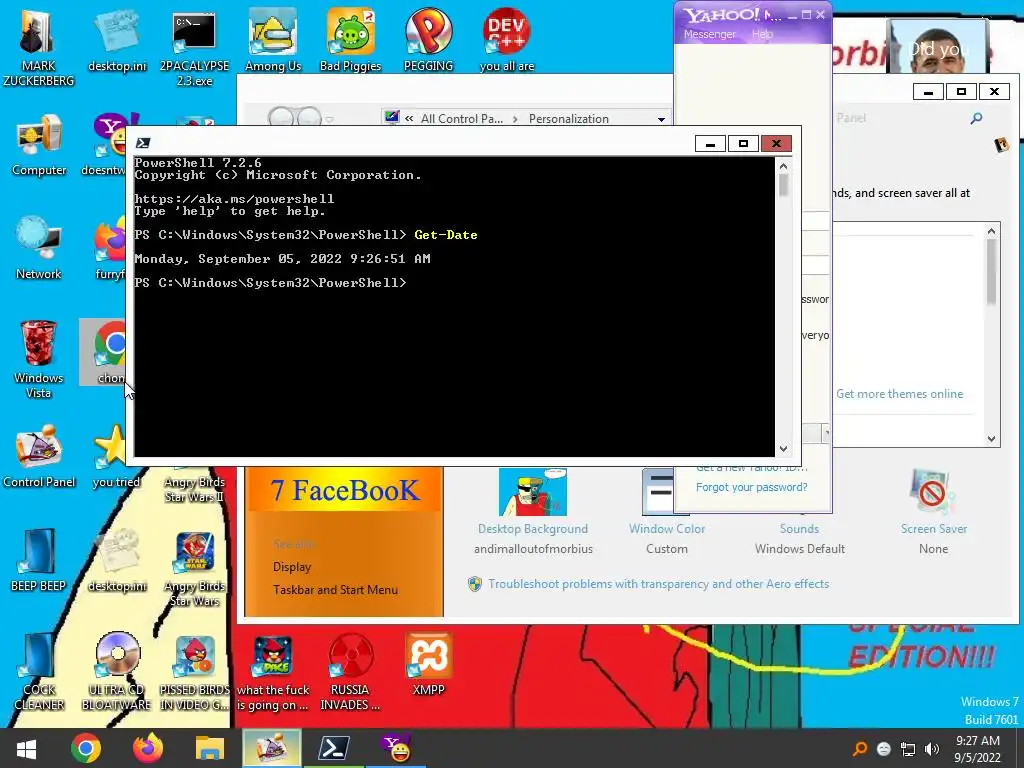Open RUSSIA INVADES radioactive icon

[350, 671]
